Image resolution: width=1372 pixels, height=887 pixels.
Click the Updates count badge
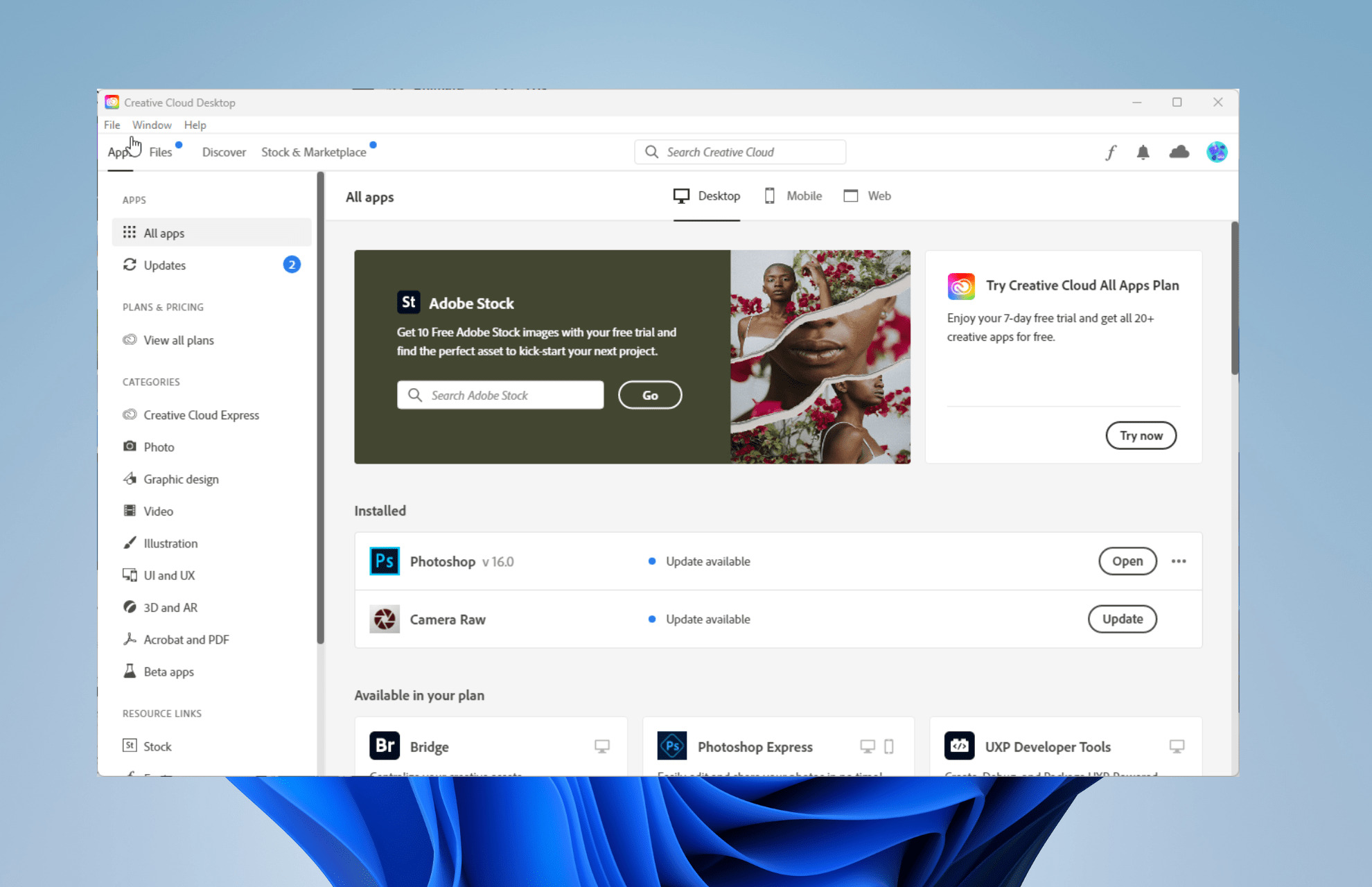click(292, 265)
